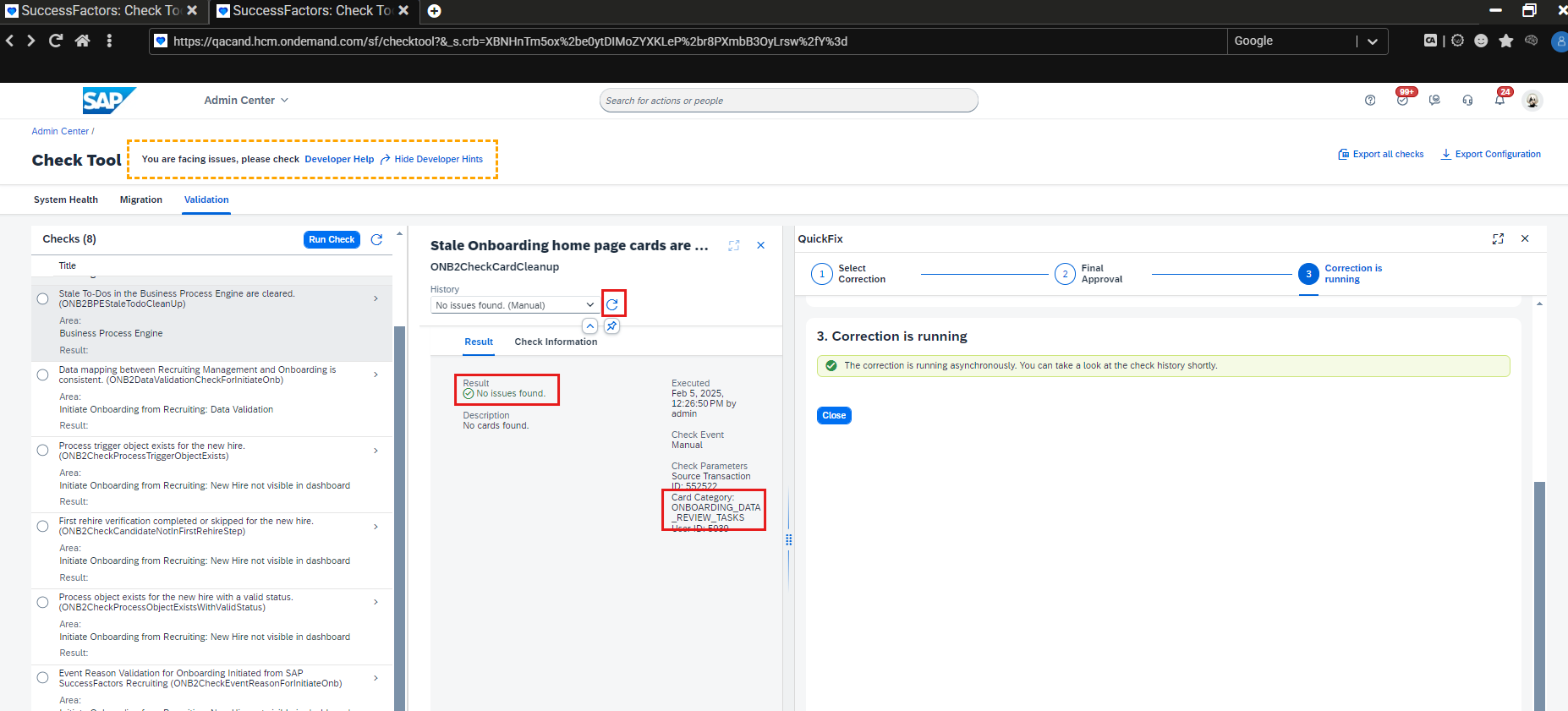Open the support headset icon

tap(1467, 100)
